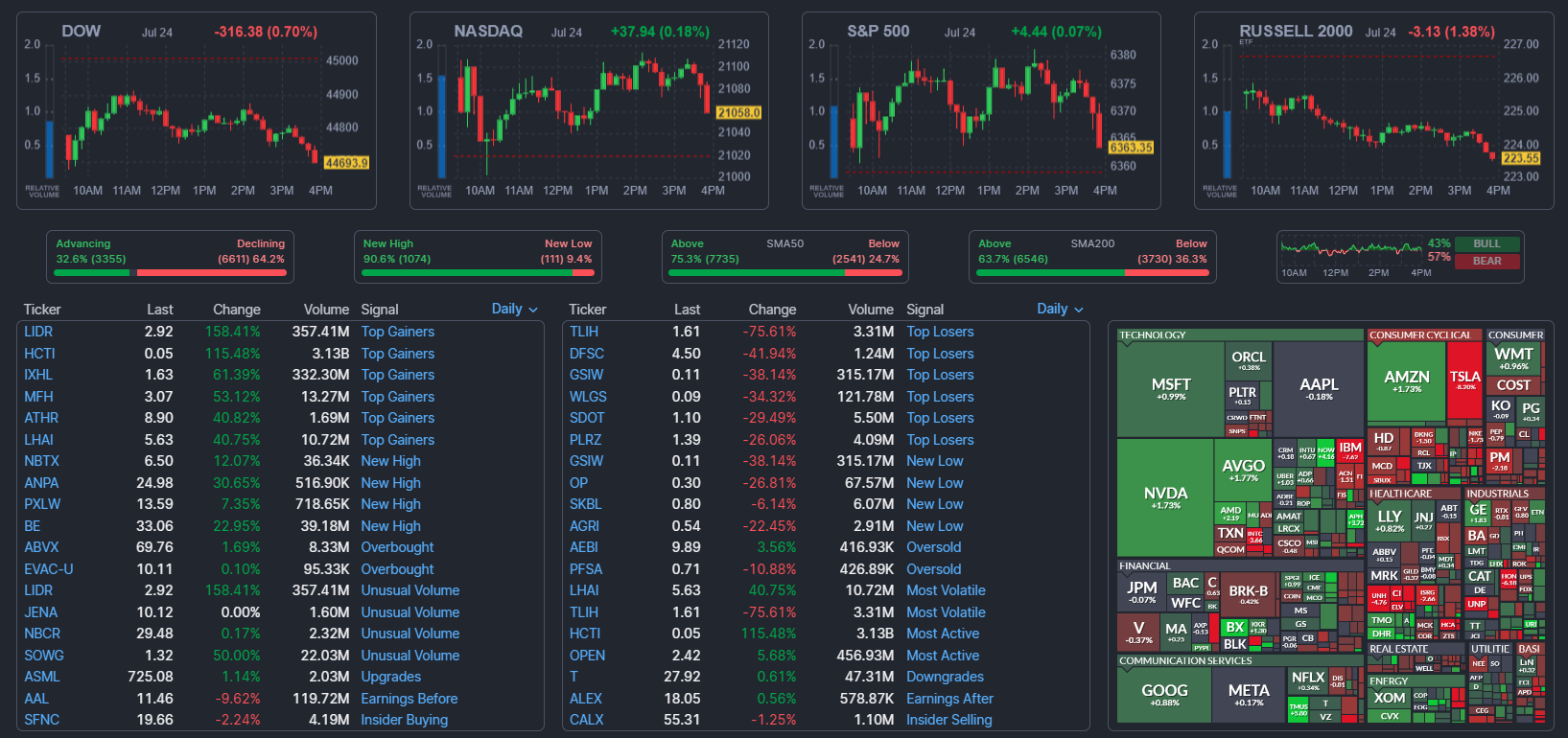1568x738 pixels.
Task: Open the DOW index chart
Action: pyautogui.click(x=197, y=111)
